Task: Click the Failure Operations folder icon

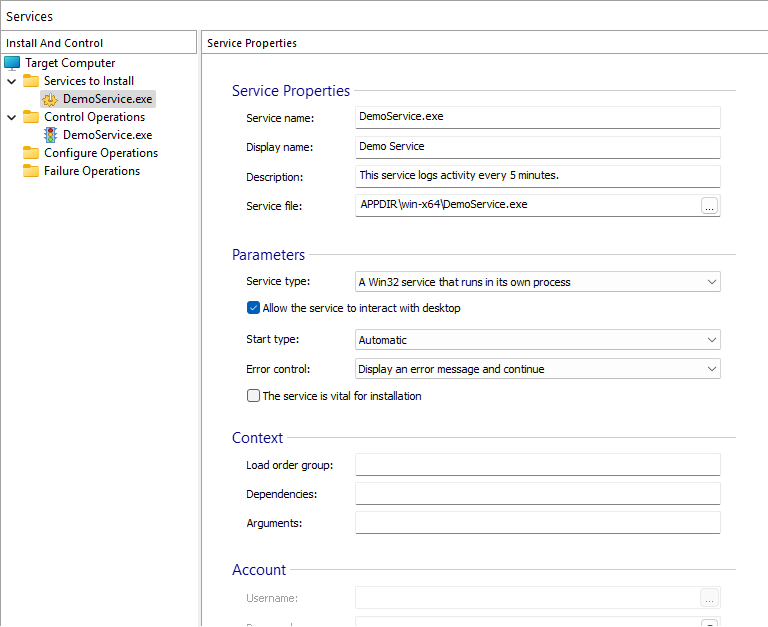Action: click(31, 171)
